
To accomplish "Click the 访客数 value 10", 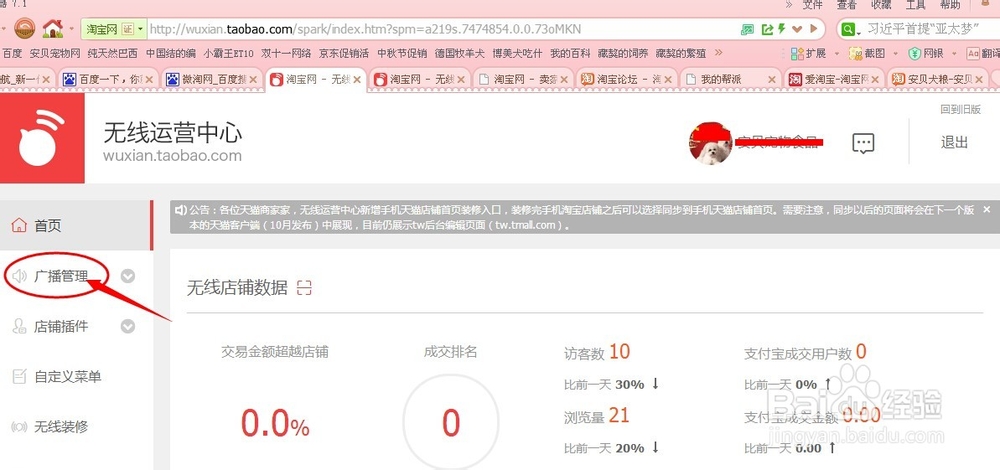I will (619, 351).
